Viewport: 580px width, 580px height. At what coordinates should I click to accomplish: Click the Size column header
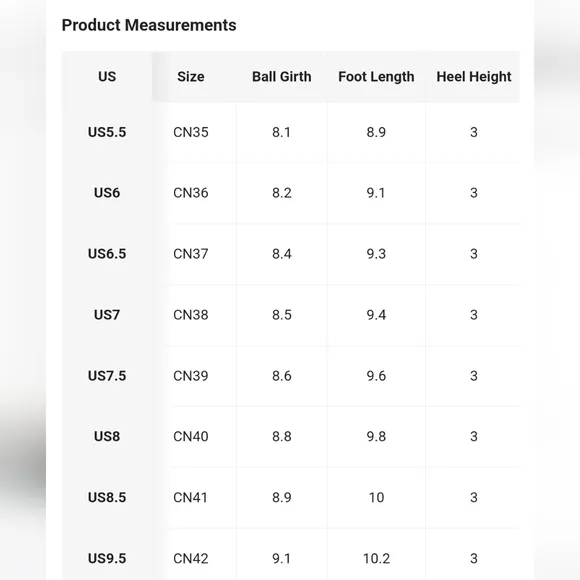[x=190, y=77]
